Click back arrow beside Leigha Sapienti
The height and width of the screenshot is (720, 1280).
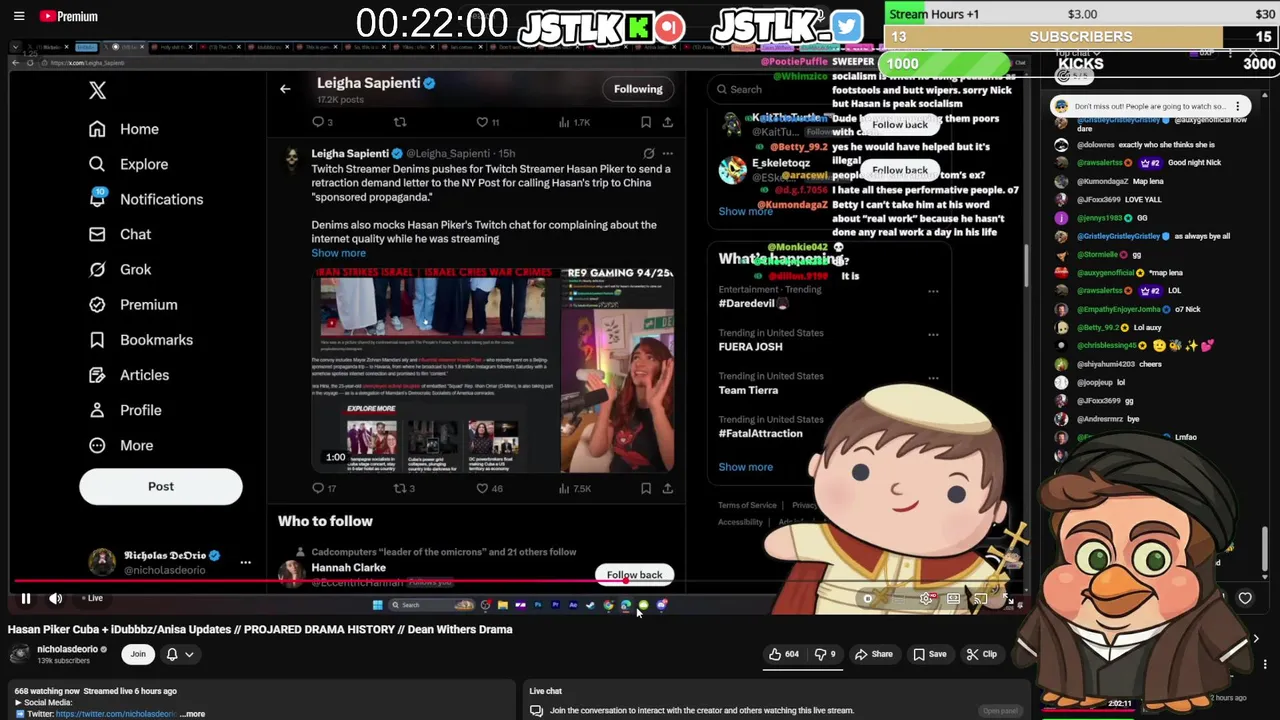coord(285,89)
